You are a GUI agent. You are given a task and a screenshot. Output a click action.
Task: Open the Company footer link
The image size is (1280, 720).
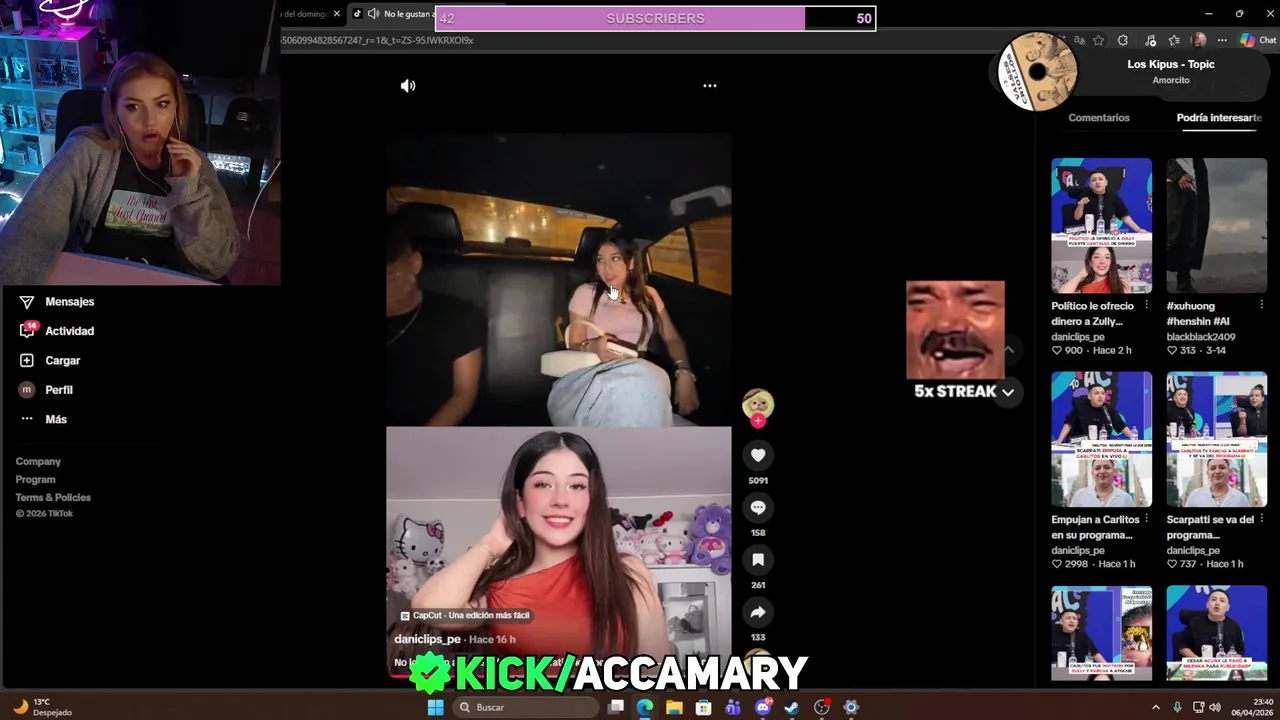38,462
